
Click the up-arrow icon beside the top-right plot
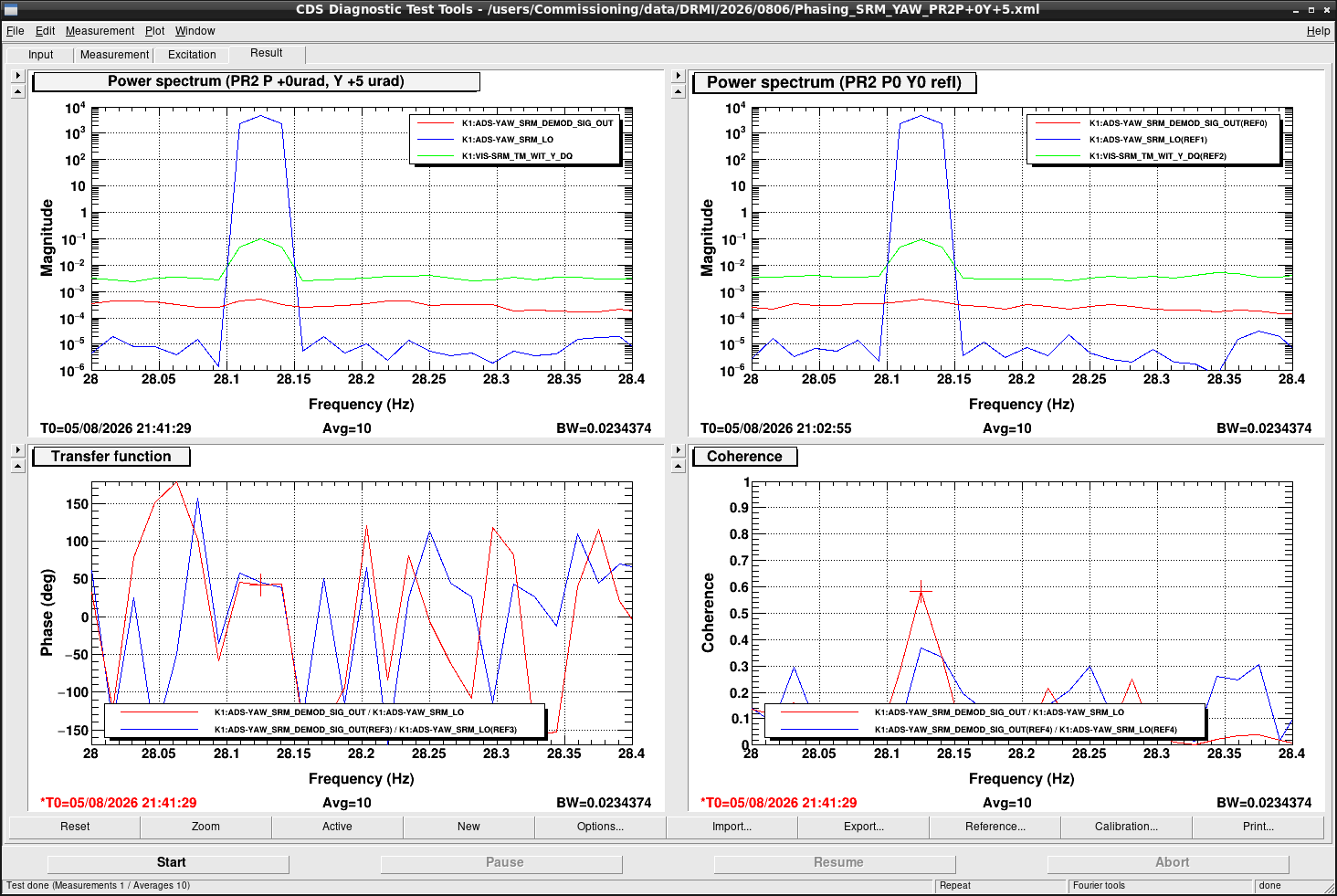pyautogui.click(x=678, y=91)
